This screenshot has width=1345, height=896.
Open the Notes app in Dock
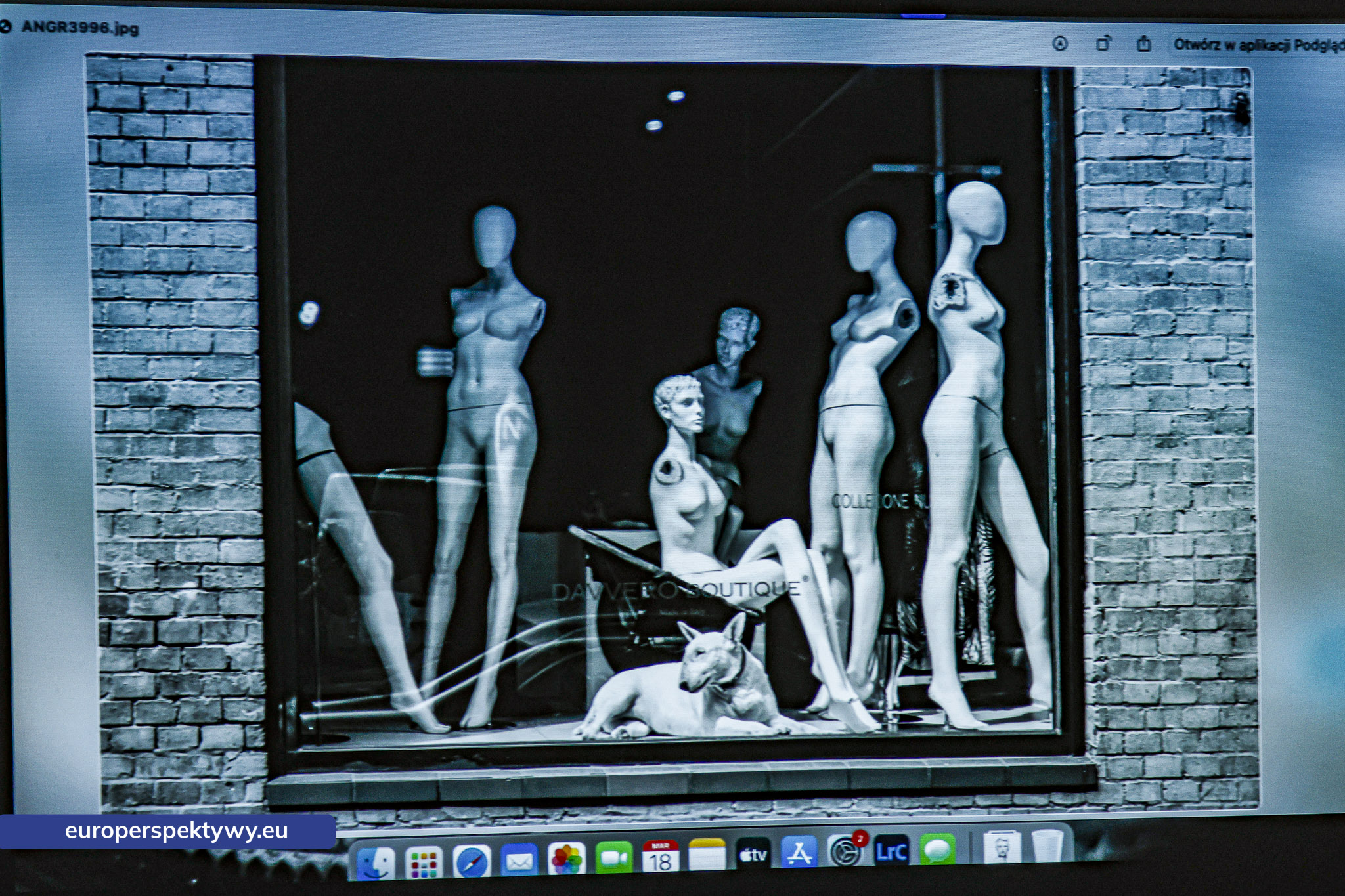[707, 855]
